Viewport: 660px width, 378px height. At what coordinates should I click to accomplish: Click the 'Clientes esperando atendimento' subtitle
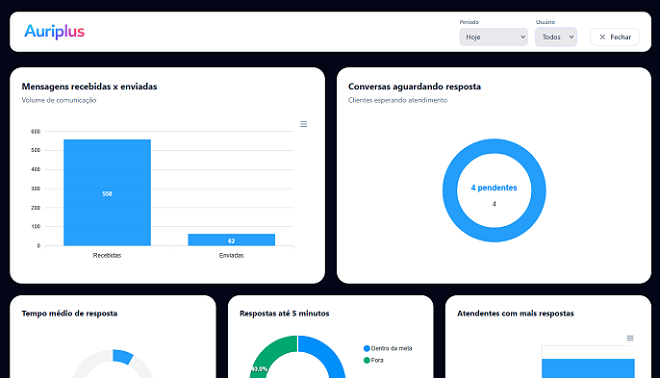397,100
